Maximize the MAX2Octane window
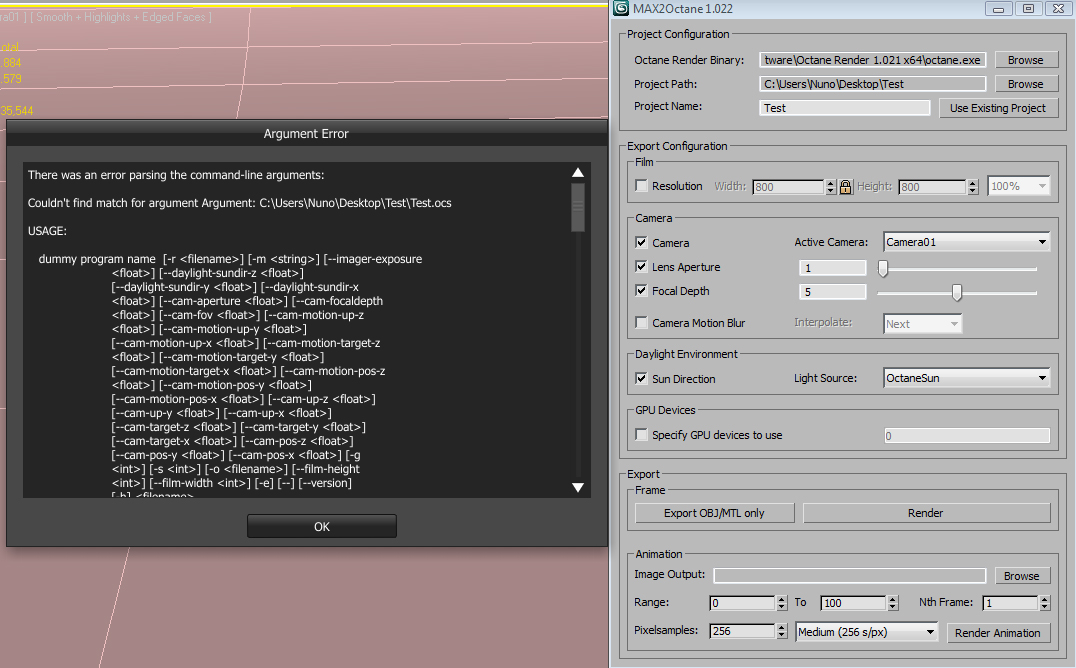The image size is (1076, 668). 1029,8
